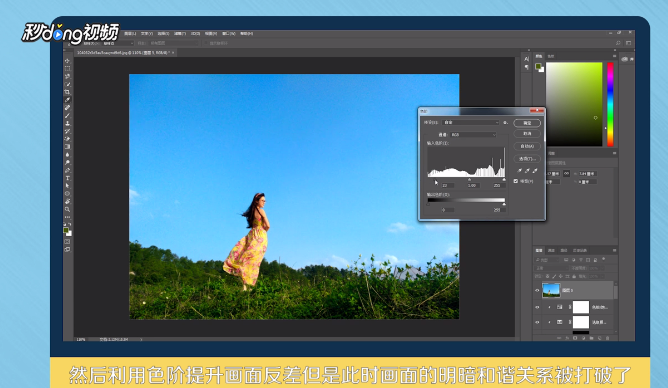Image resolution: width=668 pixels, height=388 pixels.
Task: Select the Eraser tool
Action: coord(67,139)
